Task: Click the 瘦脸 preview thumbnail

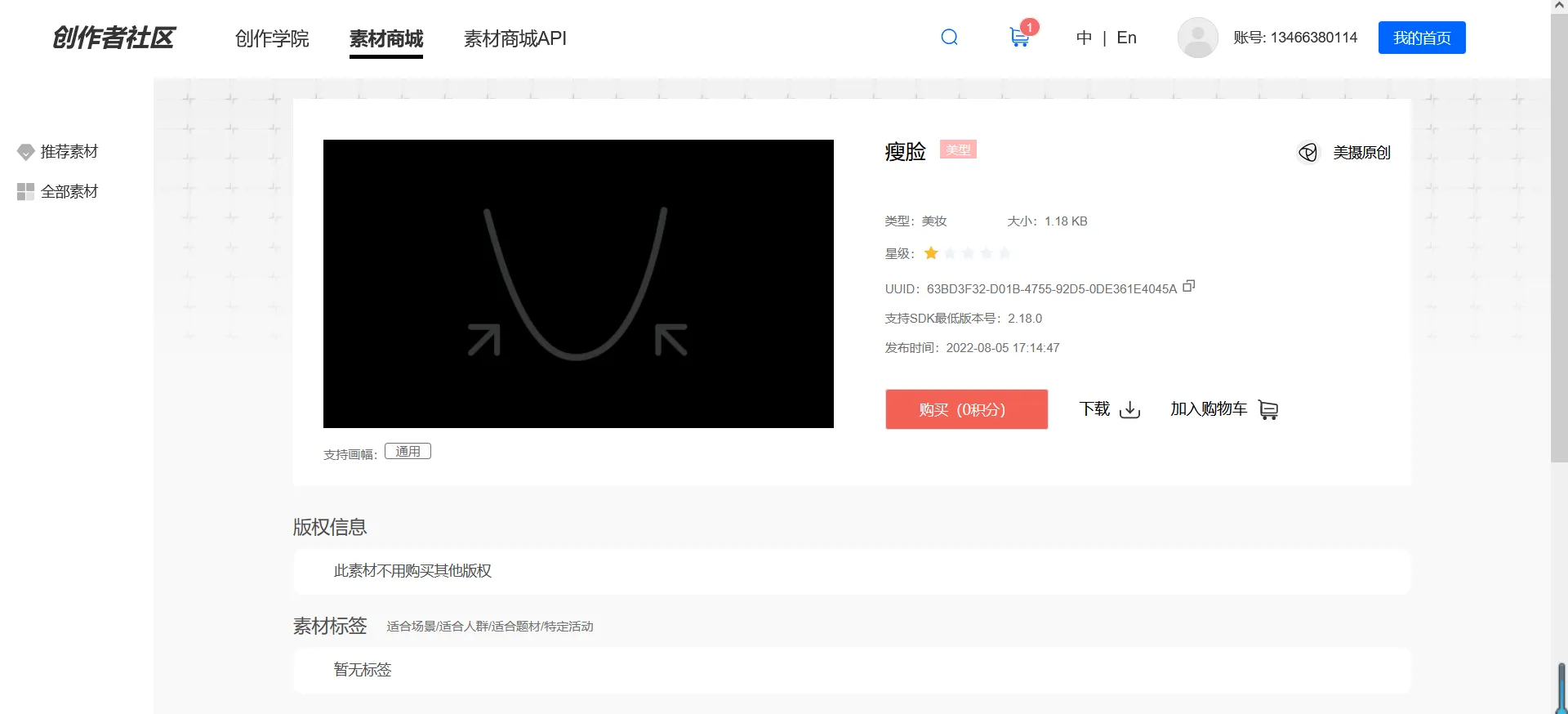Action: [x=578, y=283]
